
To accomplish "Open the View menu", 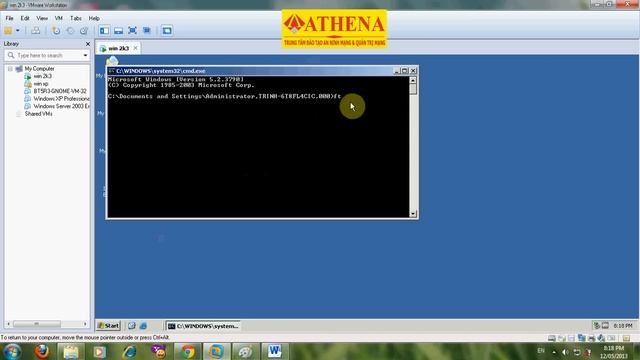I will coord(42,18).
